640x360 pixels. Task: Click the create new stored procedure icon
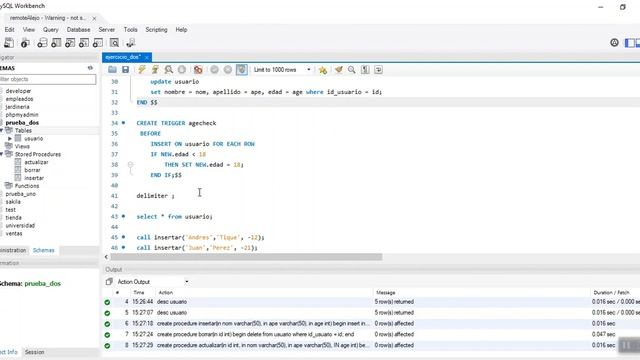pyautogui.click(x=84, y=43)
